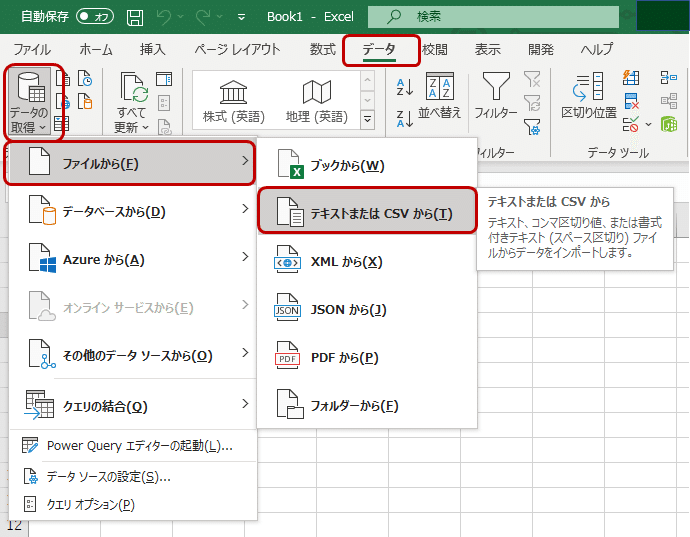This screenshot has width=690, height=537.
Task: Click the advanced filter funnel with gear icon
Action: [x=532, y=127]
